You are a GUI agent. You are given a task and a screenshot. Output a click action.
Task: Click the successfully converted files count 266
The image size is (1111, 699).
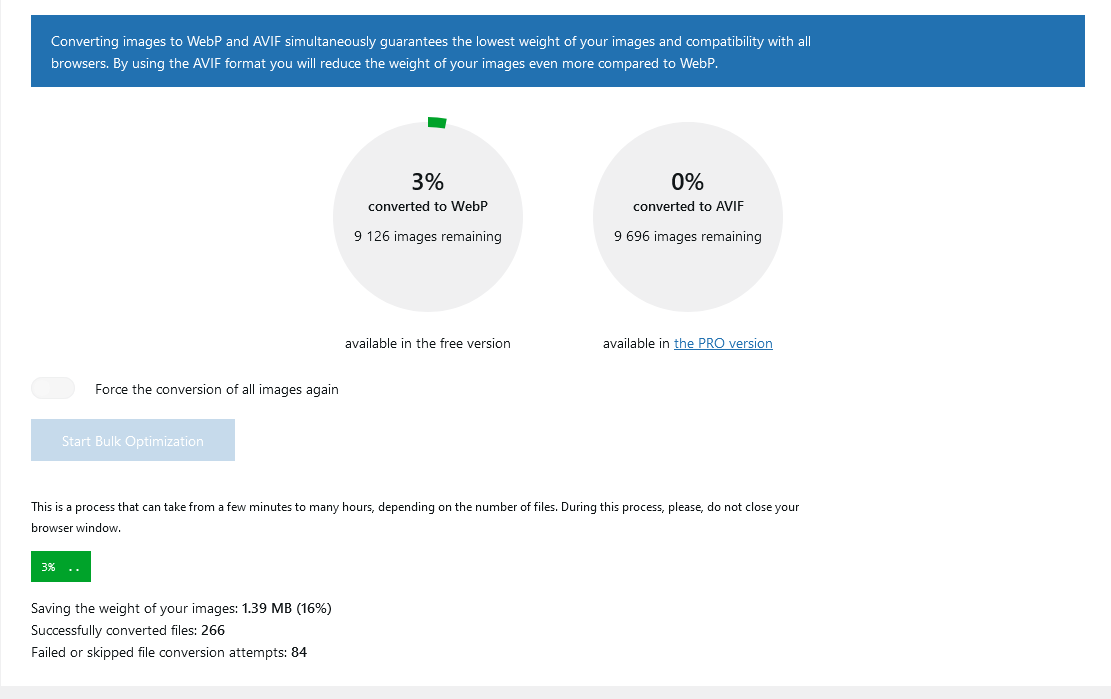coord(213,630)
